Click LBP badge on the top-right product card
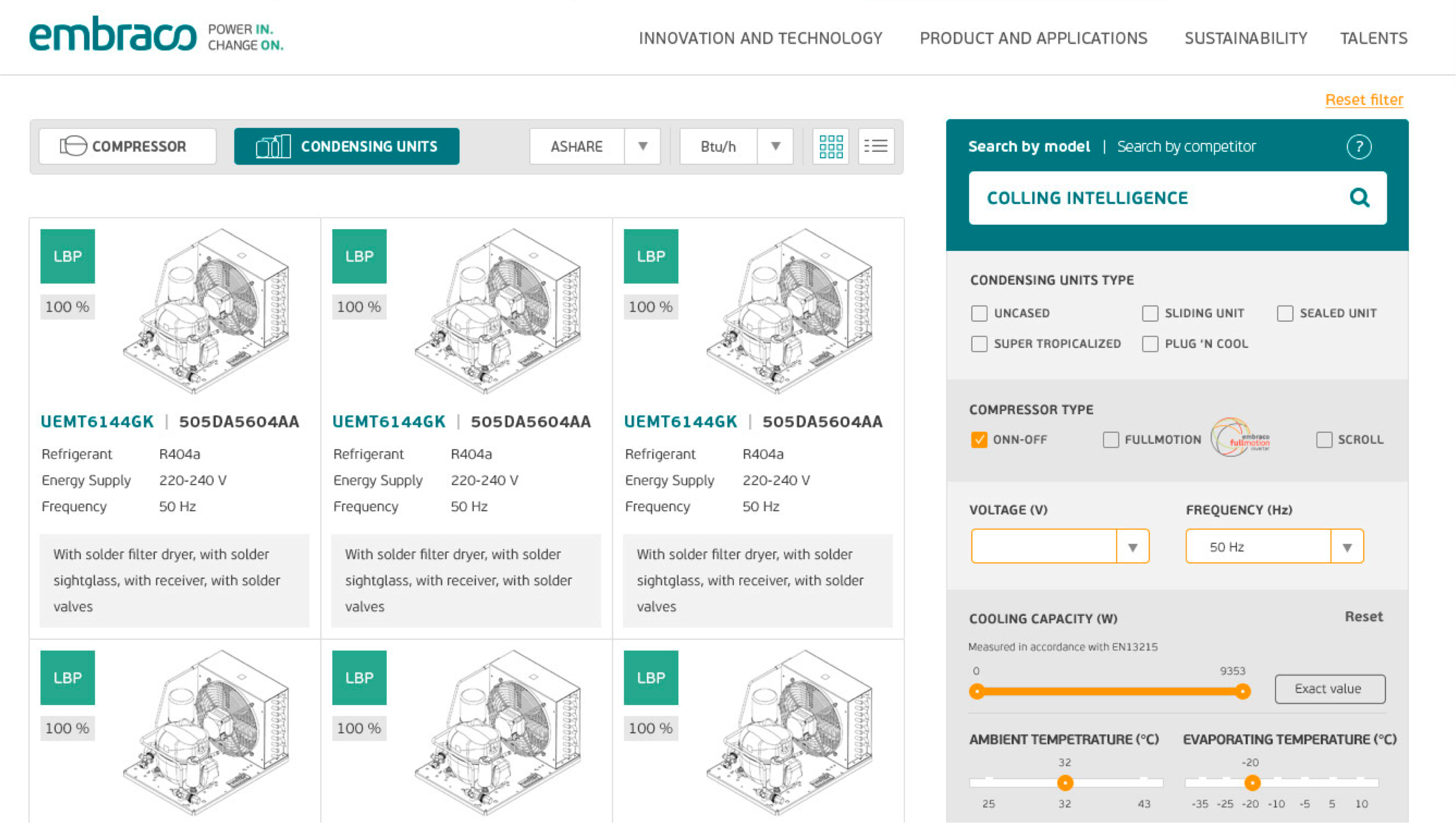1456x823 pixels. pyautogui.click(x=651, y=256)
